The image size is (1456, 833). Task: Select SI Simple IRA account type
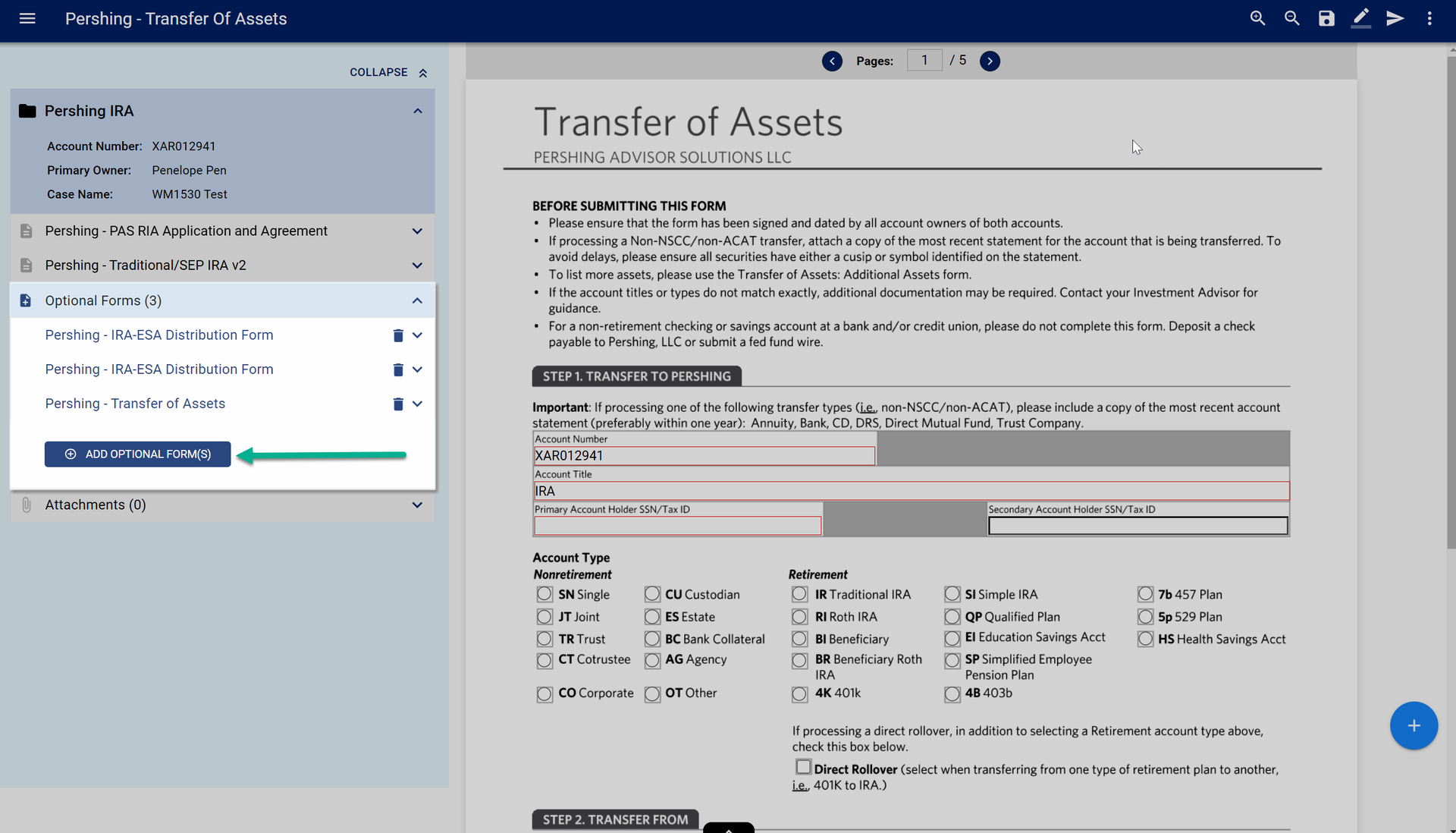click(x=952, y=594)
